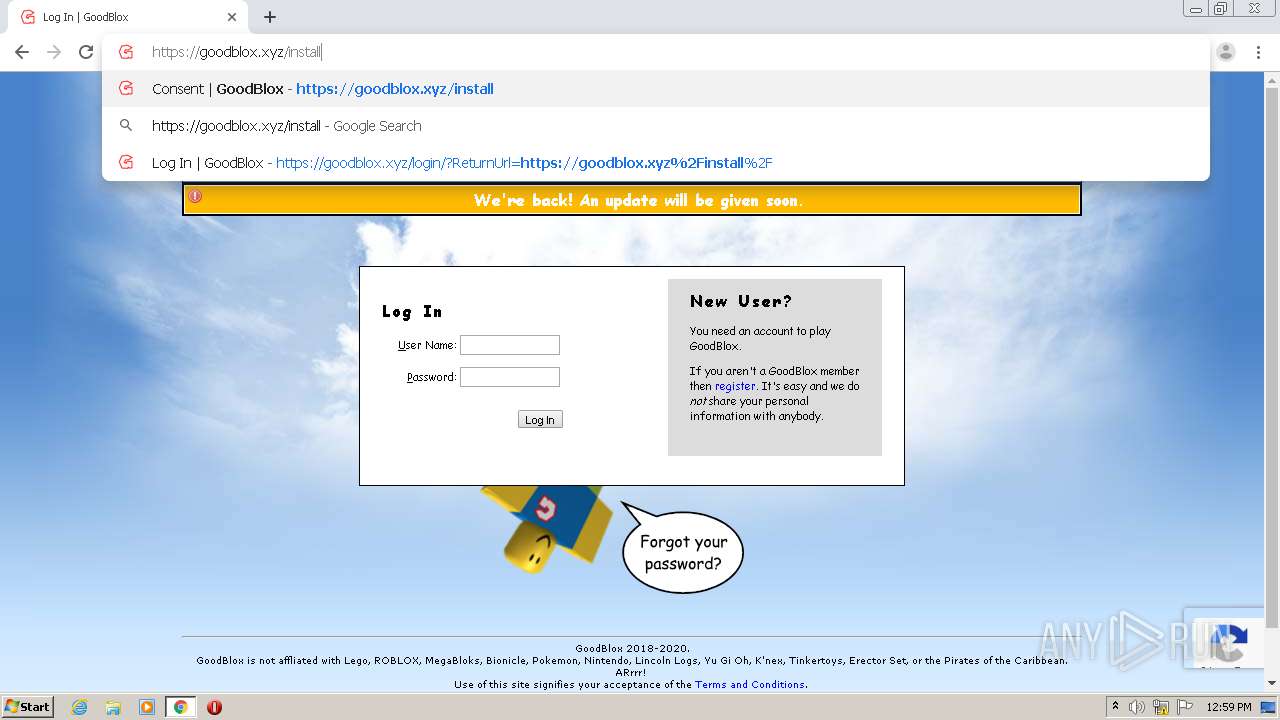Click the search magnifier icon in the suggestion row
The height and width of the screenshot is (720, 1280).
pos(126,126)
